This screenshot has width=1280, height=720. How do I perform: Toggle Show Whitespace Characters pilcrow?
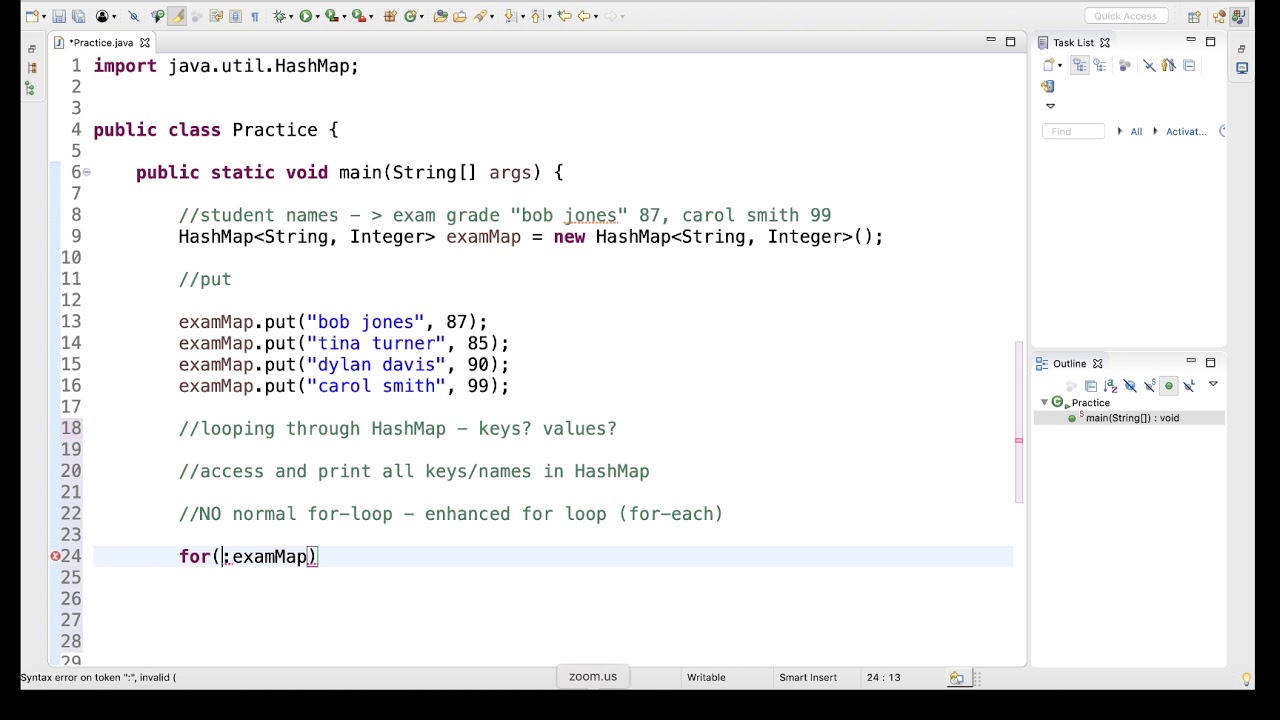tap(254, 16)
